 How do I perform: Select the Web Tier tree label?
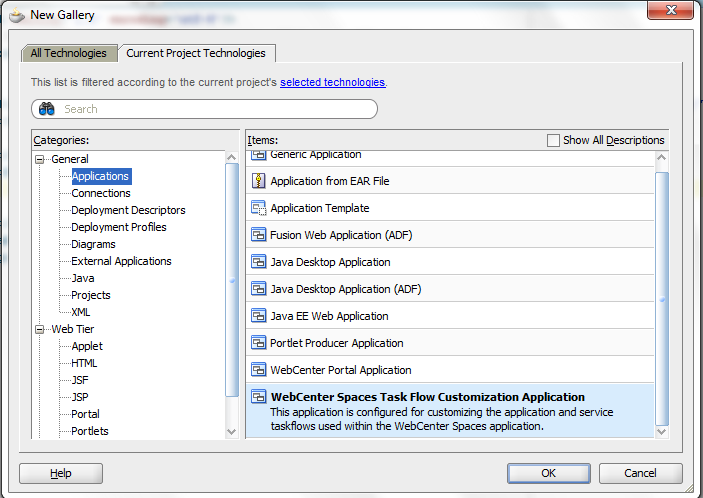pos(73,329)
